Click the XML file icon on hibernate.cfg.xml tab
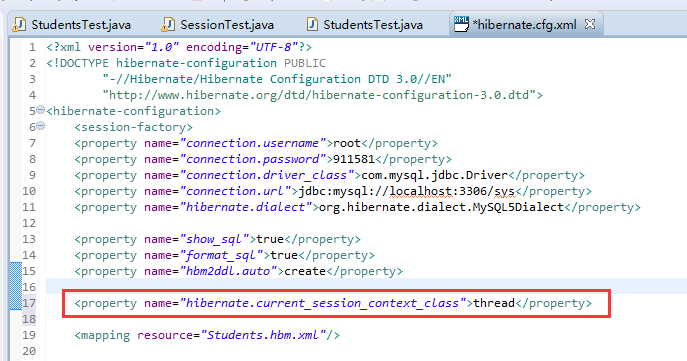The height and width of the screenshot is (361, 687). 461,24
